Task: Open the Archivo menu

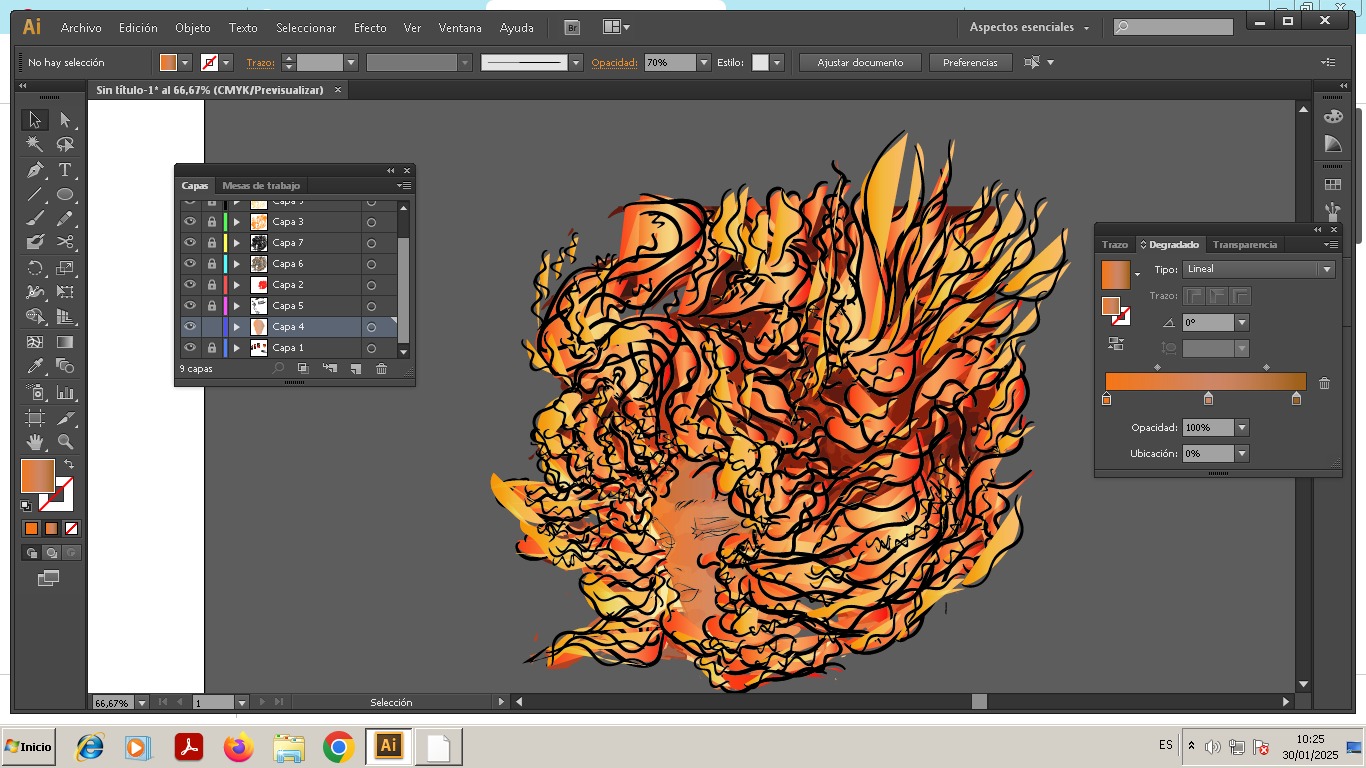Action: coord(81,28)
